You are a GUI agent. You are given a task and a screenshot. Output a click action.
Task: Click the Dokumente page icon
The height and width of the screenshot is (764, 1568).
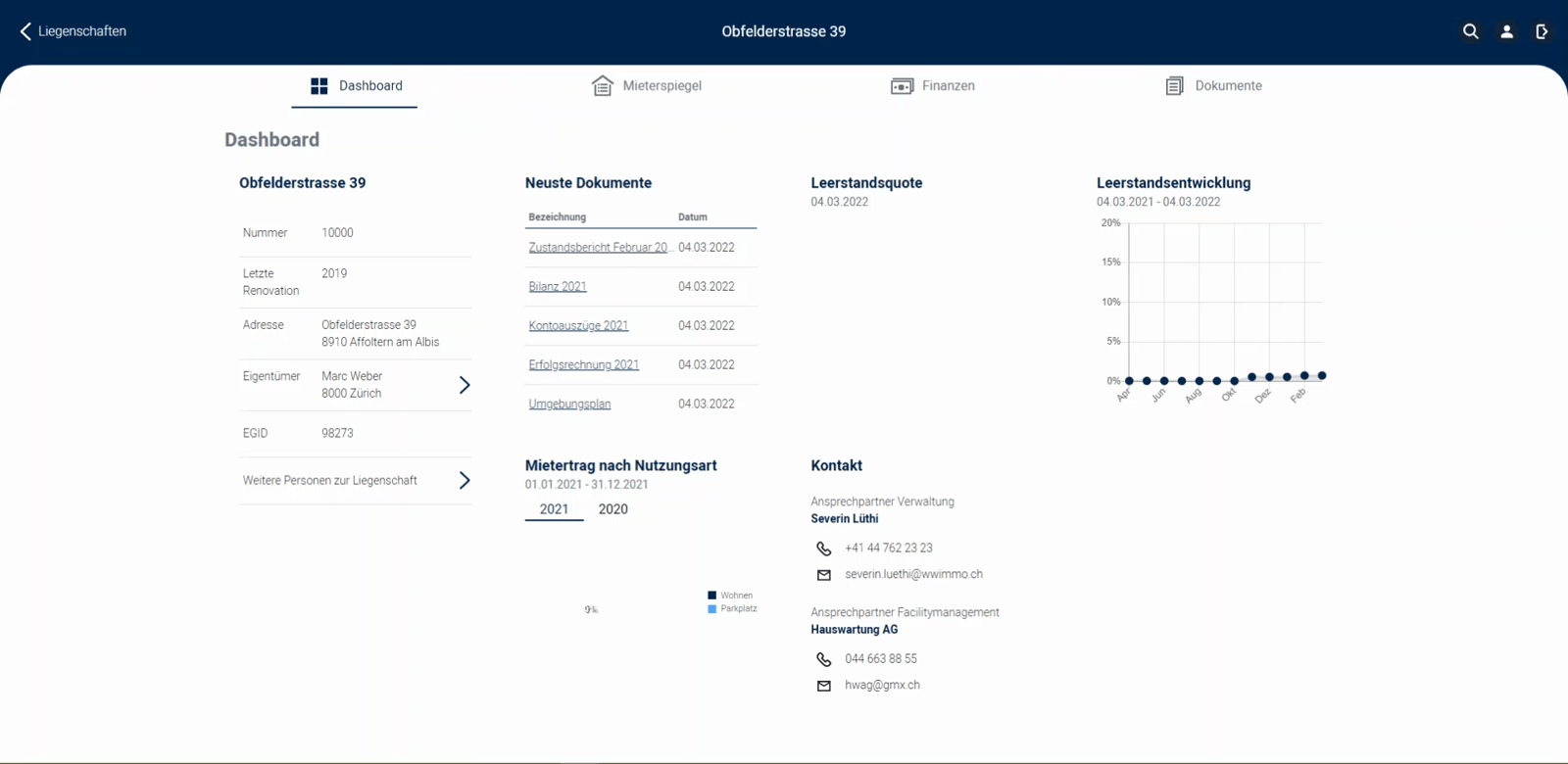pos(1174,86)
